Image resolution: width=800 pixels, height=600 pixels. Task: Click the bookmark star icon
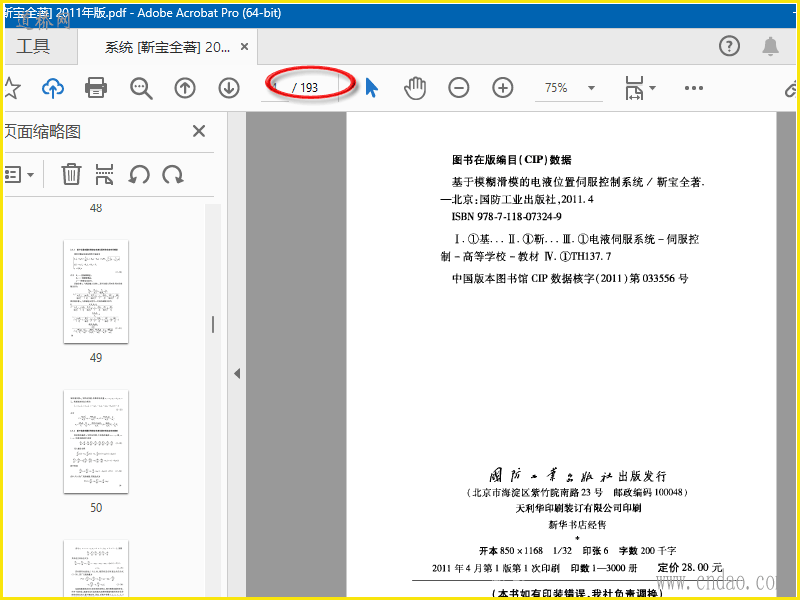pos(12,88)
